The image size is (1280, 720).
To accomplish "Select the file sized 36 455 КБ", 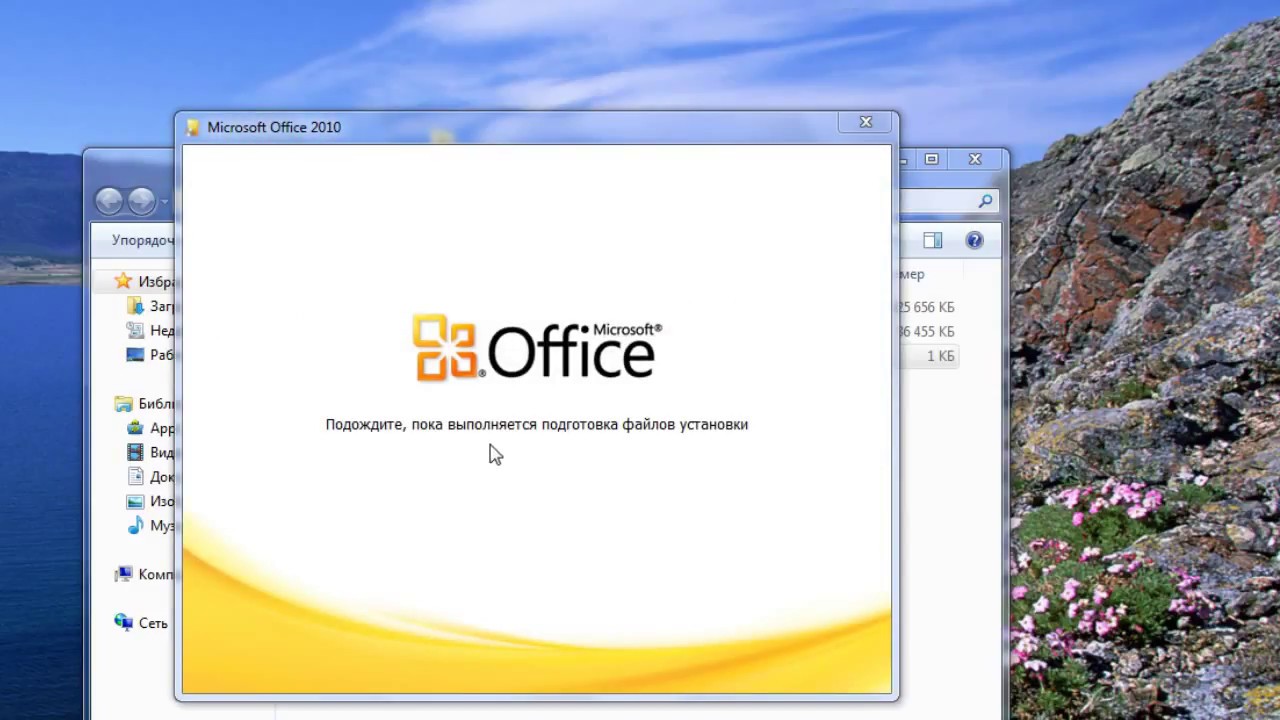I will pyautogui.click(x=926, y=331).
